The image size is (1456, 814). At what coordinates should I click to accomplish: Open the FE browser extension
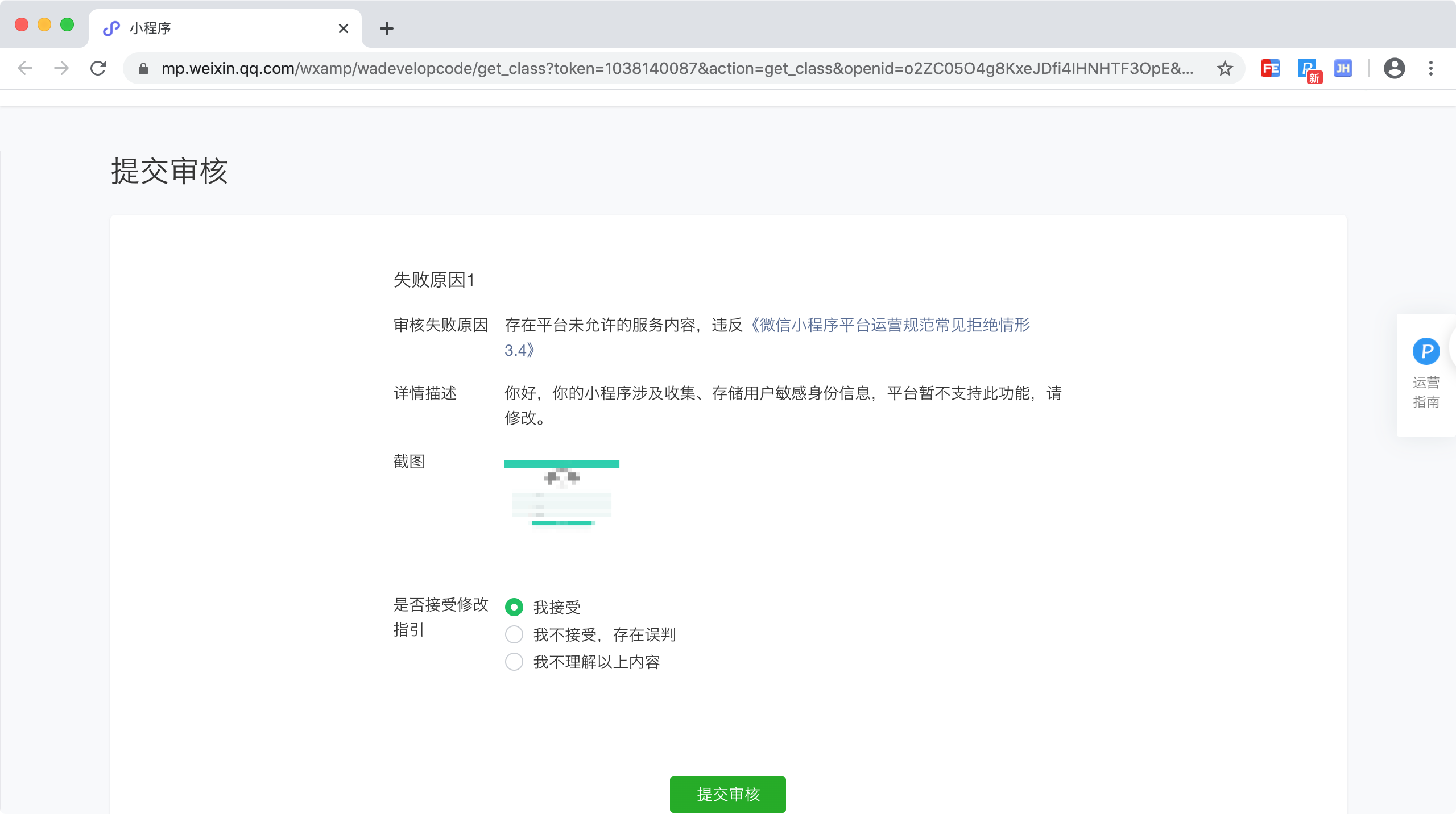tap(1272, 68)
